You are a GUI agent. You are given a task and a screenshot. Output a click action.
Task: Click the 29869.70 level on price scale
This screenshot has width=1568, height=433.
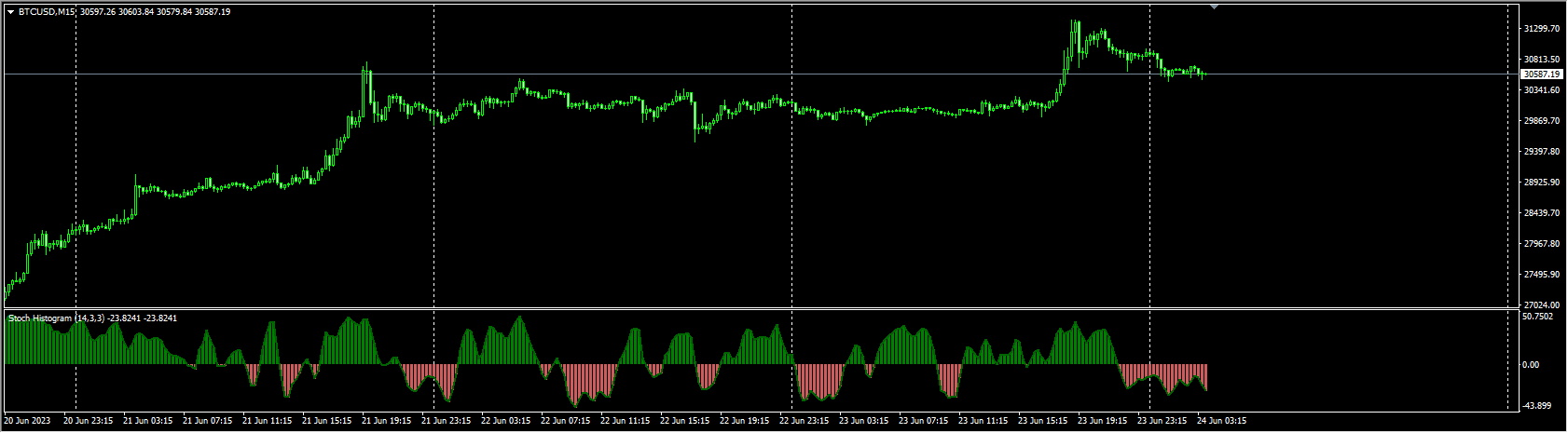[x=1541, y=121]
